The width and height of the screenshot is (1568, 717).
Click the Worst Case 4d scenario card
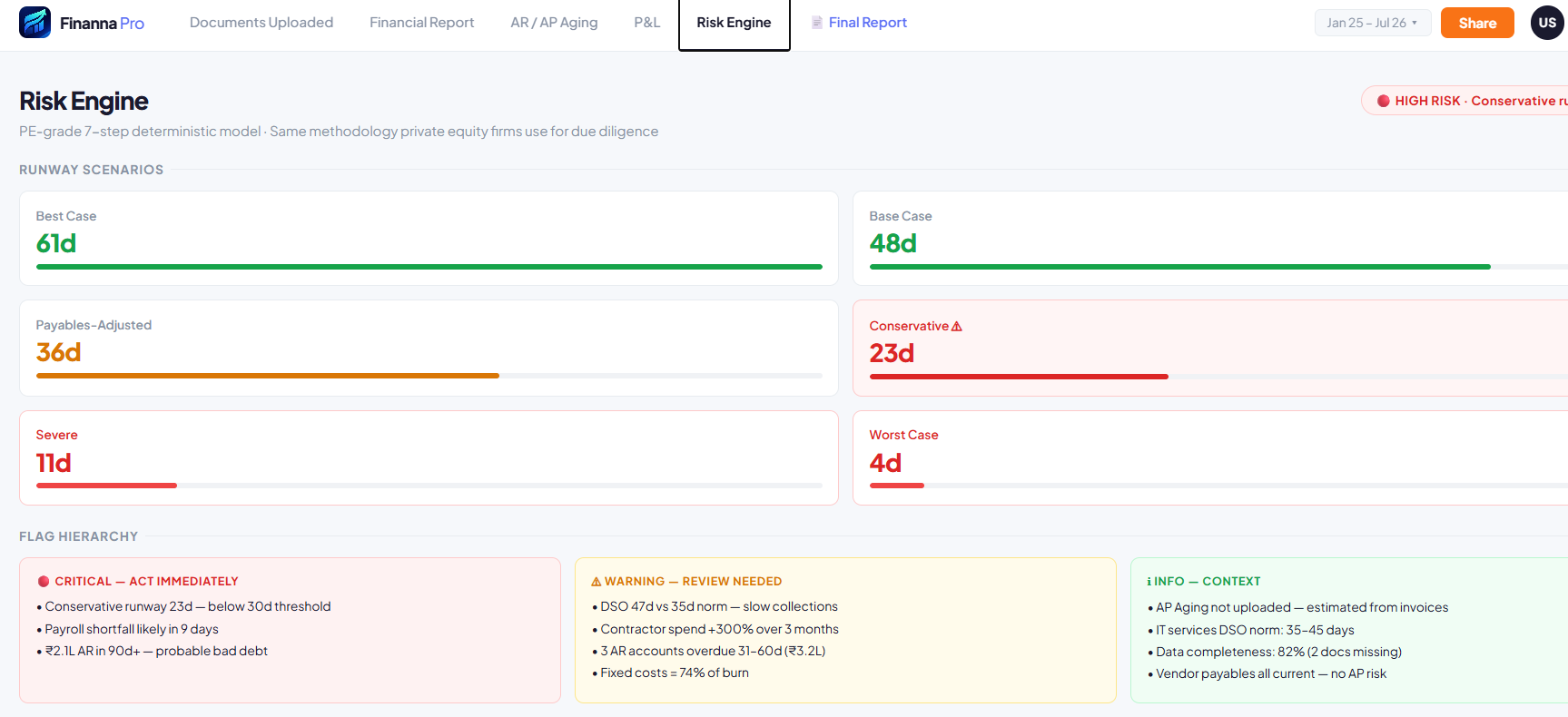click(1210, 458)
